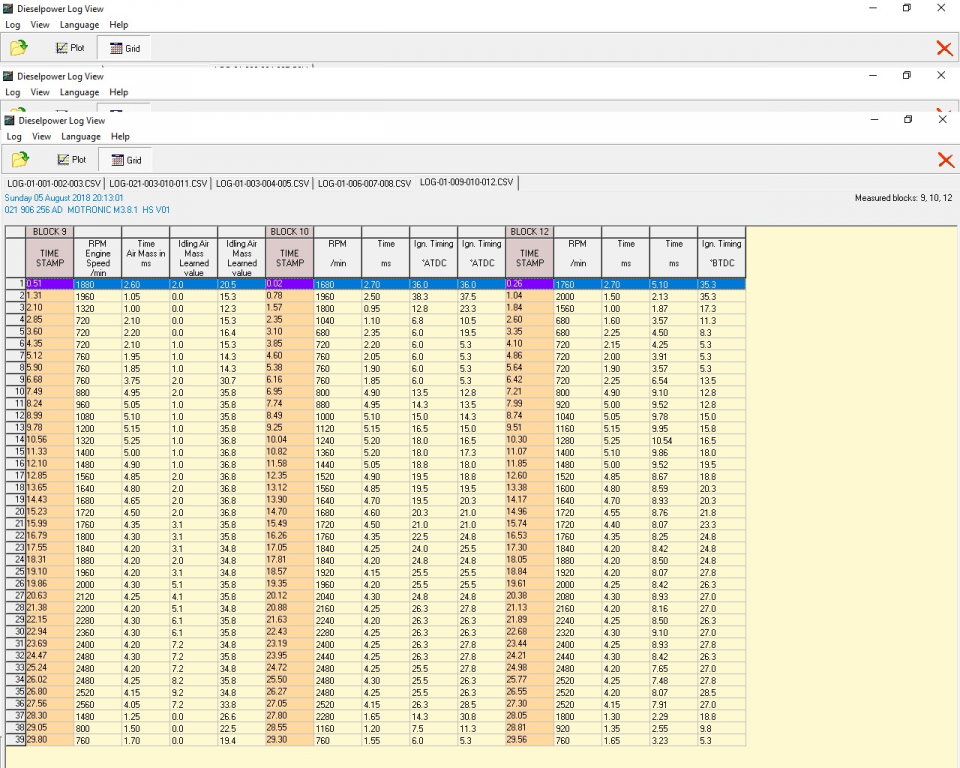
Task: Click the red X icon in the rearmost window toolbar
Action: pyautogui.click(x=944, y=48)
